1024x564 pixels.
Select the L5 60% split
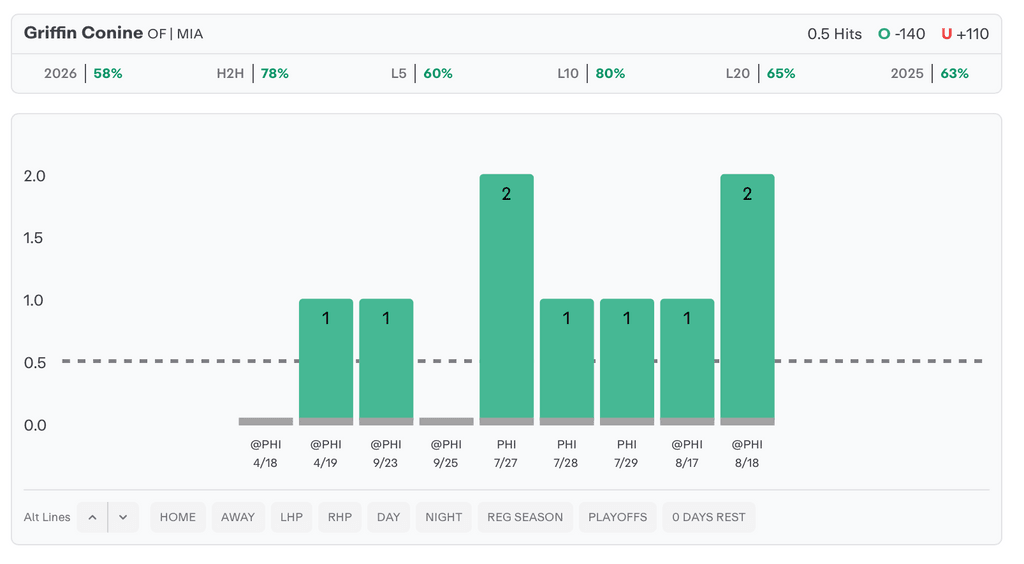(x=421, y=73)
